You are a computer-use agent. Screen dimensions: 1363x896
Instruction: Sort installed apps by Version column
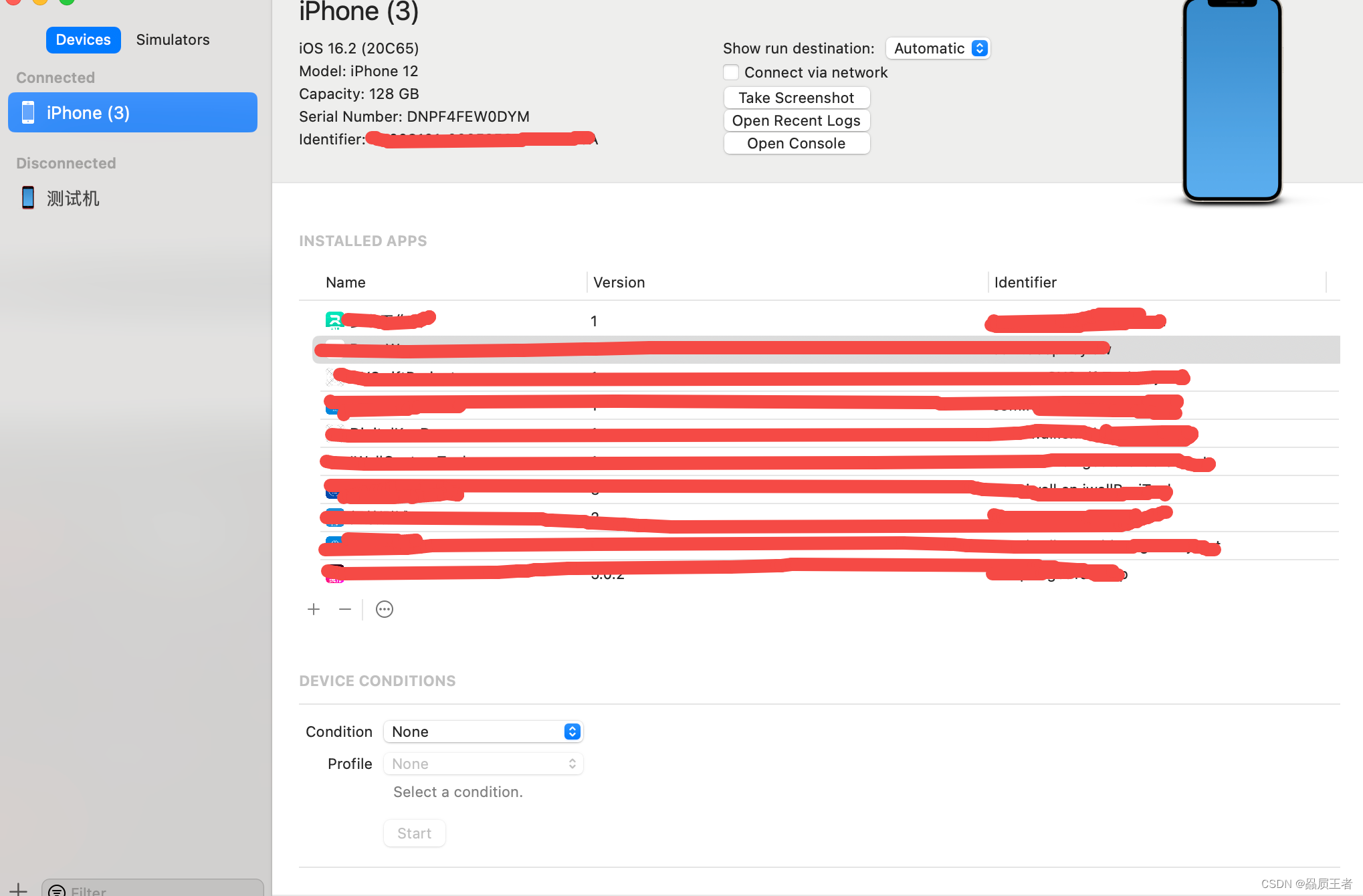619,282
